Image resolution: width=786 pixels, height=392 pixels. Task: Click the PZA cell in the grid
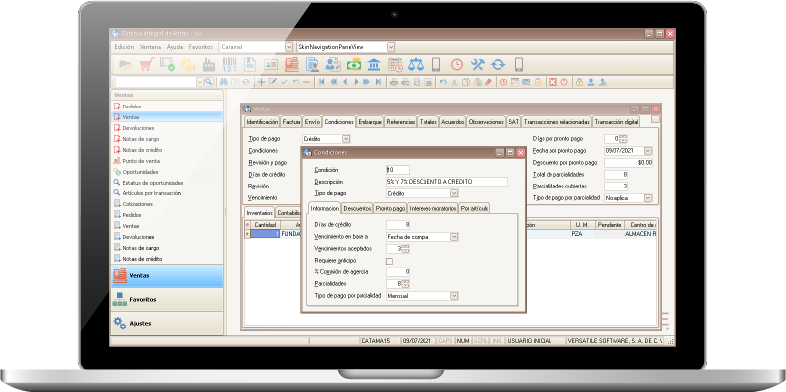583,234
